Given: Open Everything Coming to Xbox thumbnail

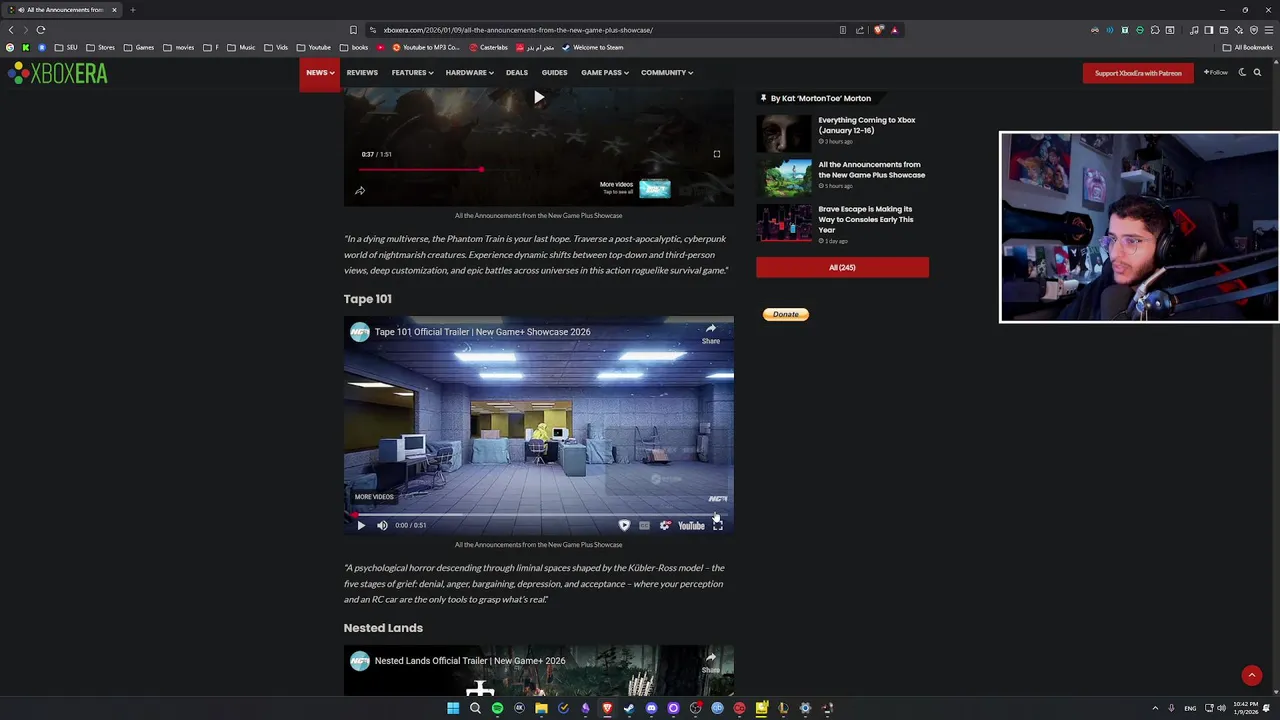Looking at the screenshot, I should tap(784, 133).
